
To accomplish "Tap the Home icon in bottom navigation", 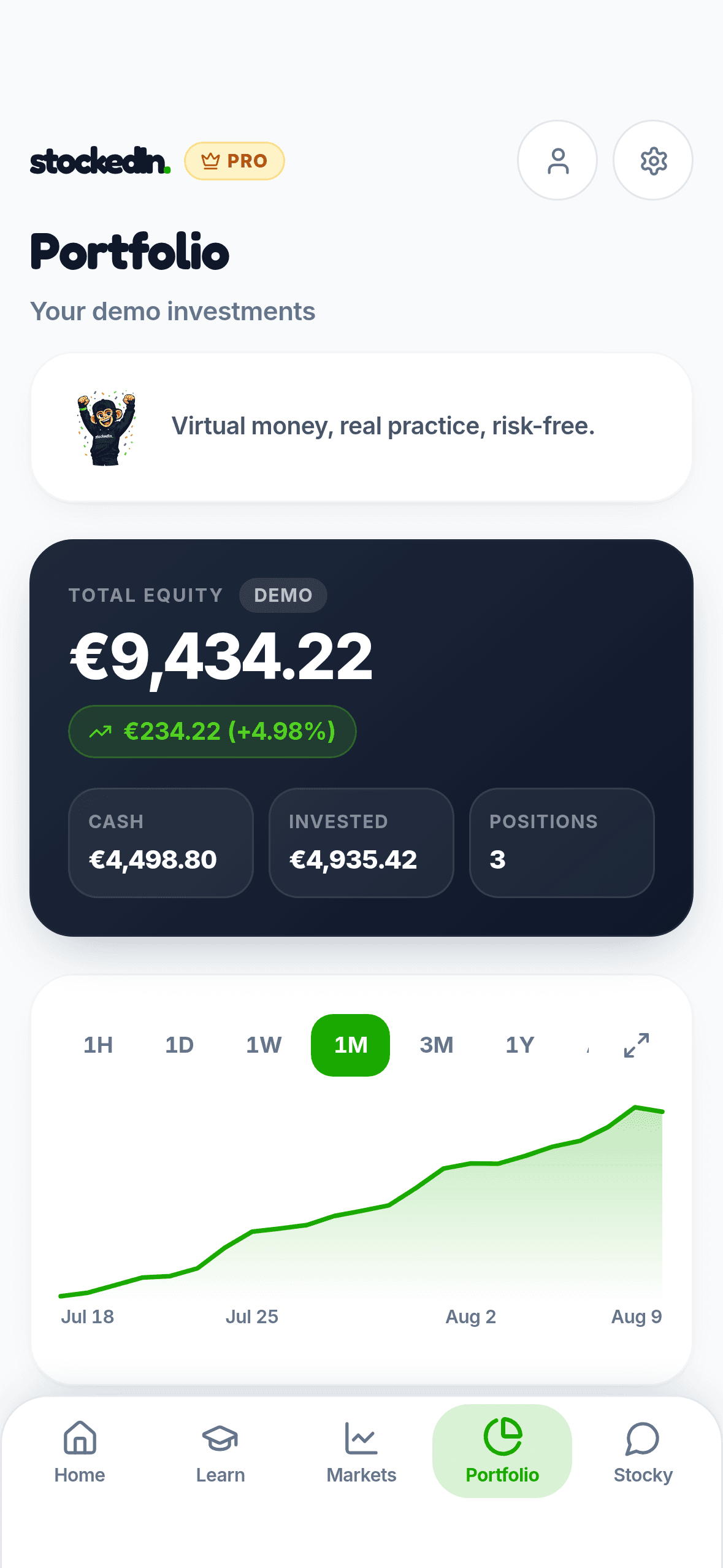I will [x=80, y=1438].
